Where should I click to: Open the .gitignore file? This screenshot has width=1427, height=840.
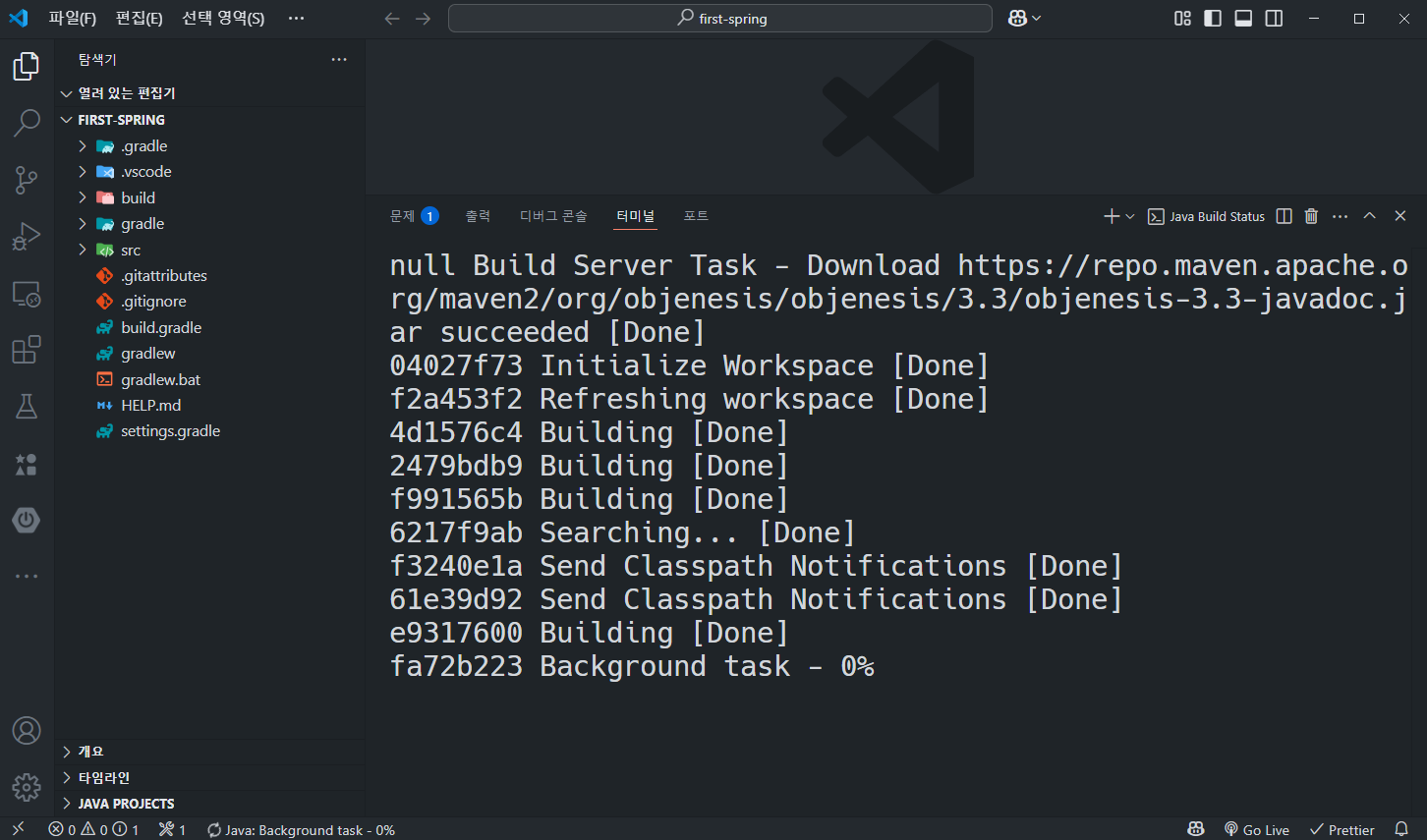pos(209,302)
